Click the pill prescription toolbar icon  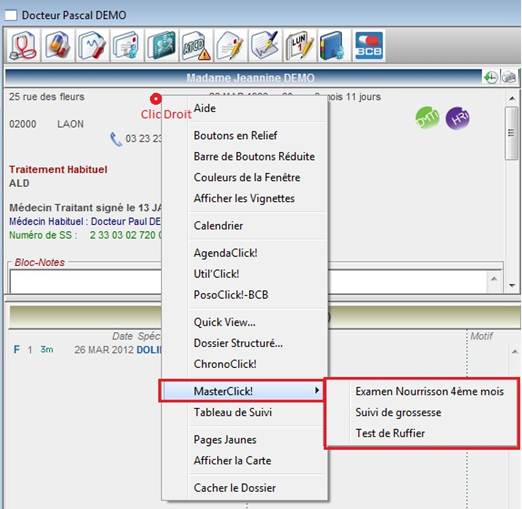pyautogui.click(x=58, y=46)
